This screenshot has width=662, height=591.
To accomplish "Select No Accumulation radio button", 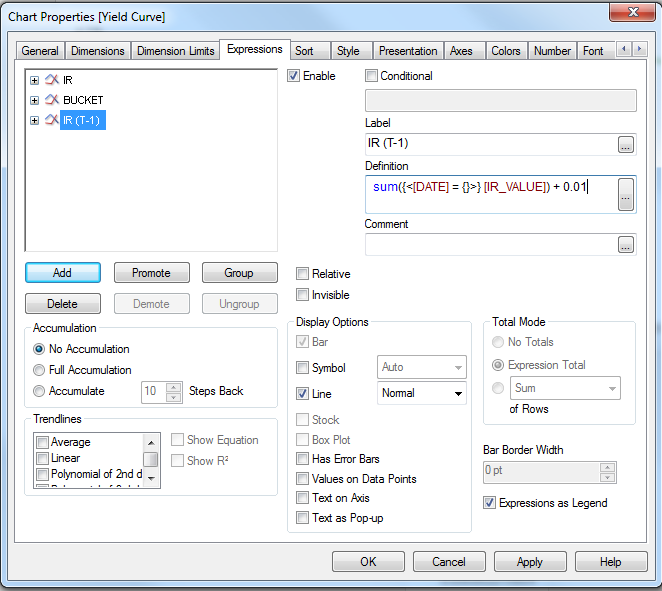I will (39, 349).
